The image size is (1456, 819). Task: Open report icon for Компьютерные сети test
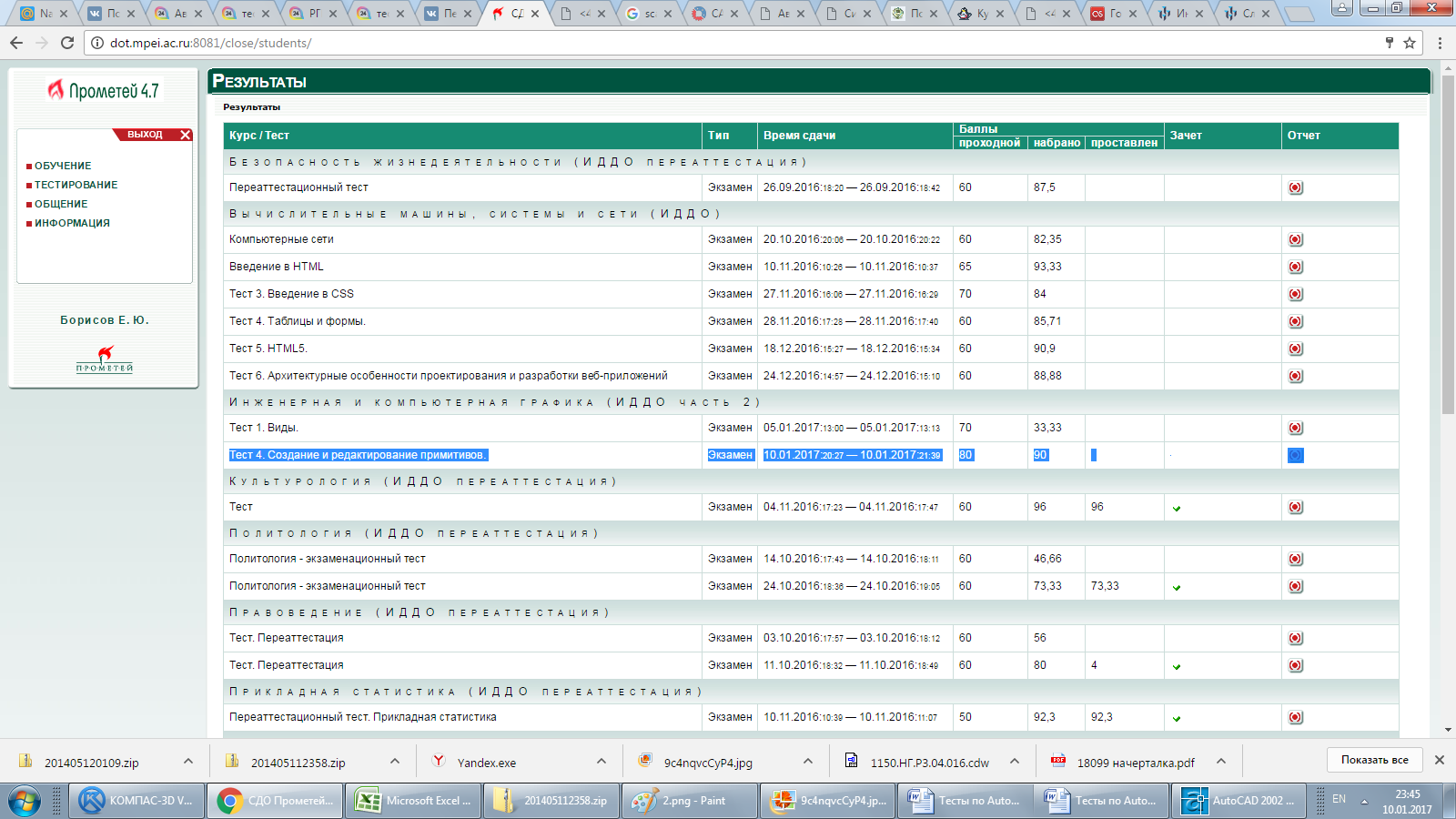coord(1296,239)
